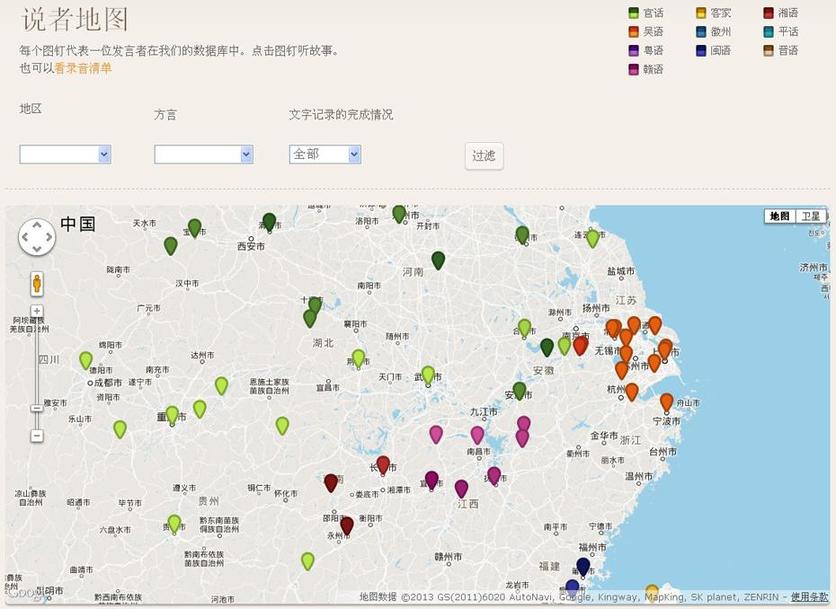Switch to 卫星 satellite view
This screenshot has height=609, width=836.
pos(809,216)
